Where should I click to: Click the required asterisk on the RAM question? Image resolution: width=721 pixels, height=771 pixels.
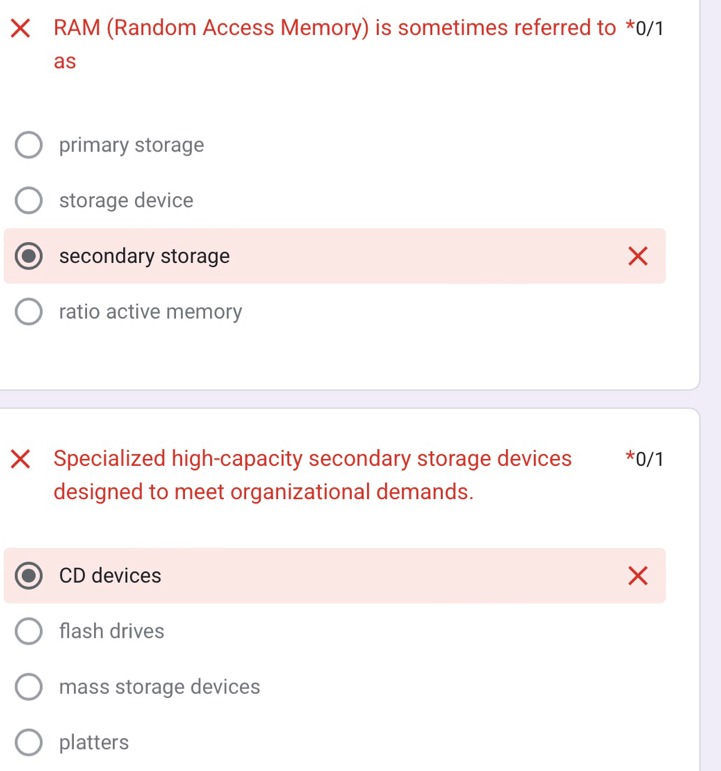click(x=630, y=27)
